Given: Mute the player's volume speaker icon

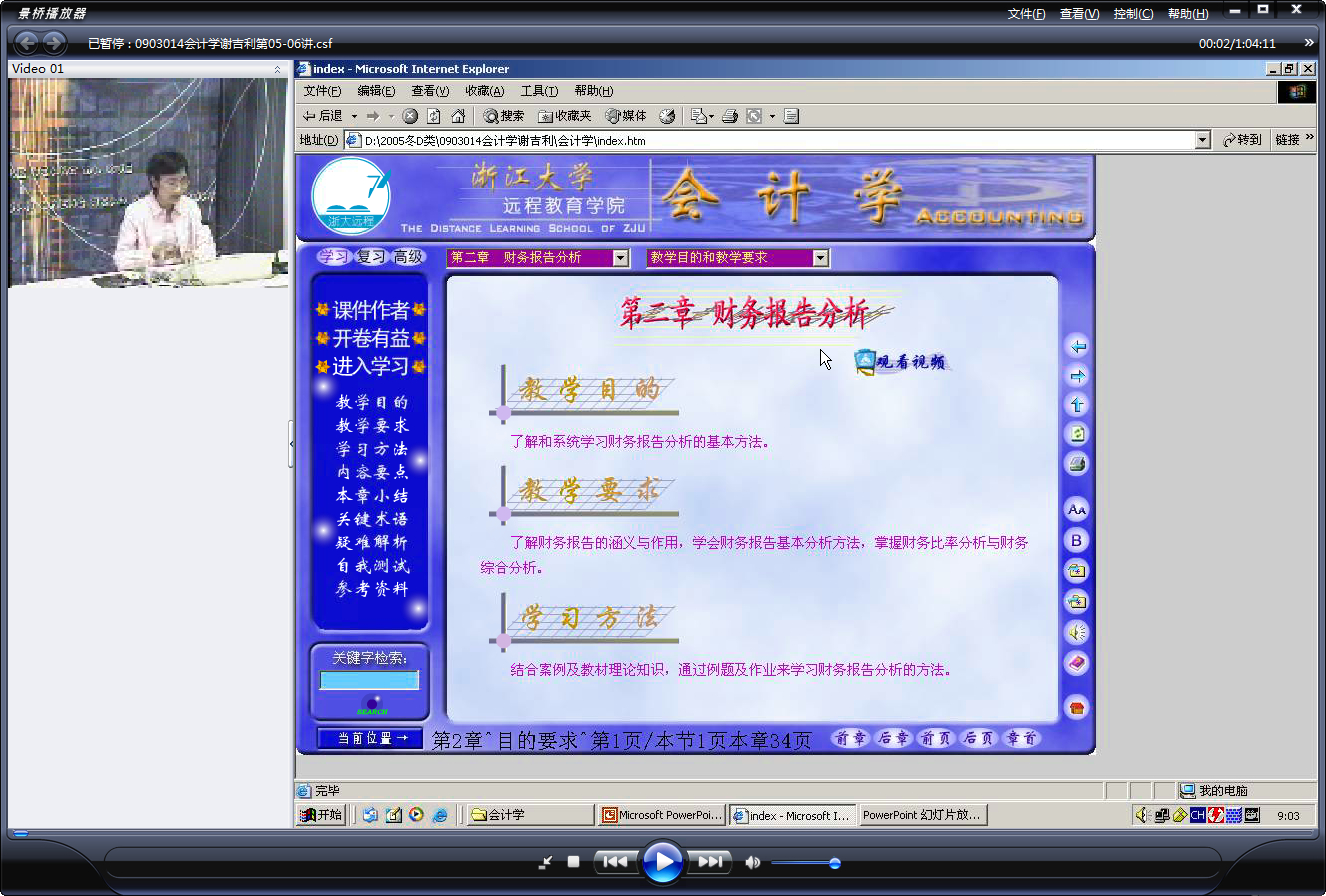Looking at the screenshot, I should [x=752, y=862].
